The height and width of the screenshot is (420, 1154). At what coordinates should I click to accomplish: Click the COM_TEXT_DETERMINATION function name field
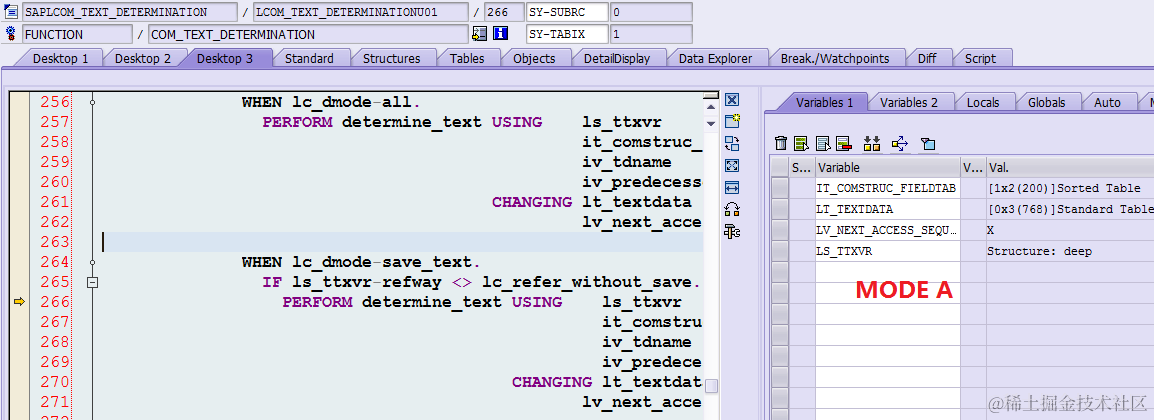tap(308, 34)
